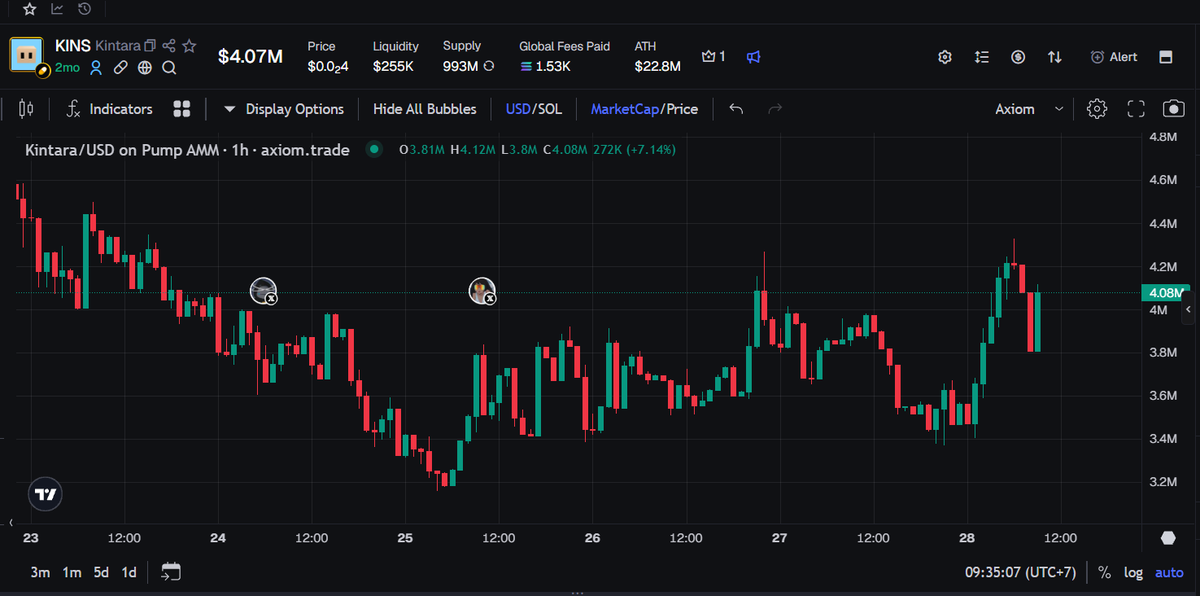Click the TradingView logo

pos(45,494)
